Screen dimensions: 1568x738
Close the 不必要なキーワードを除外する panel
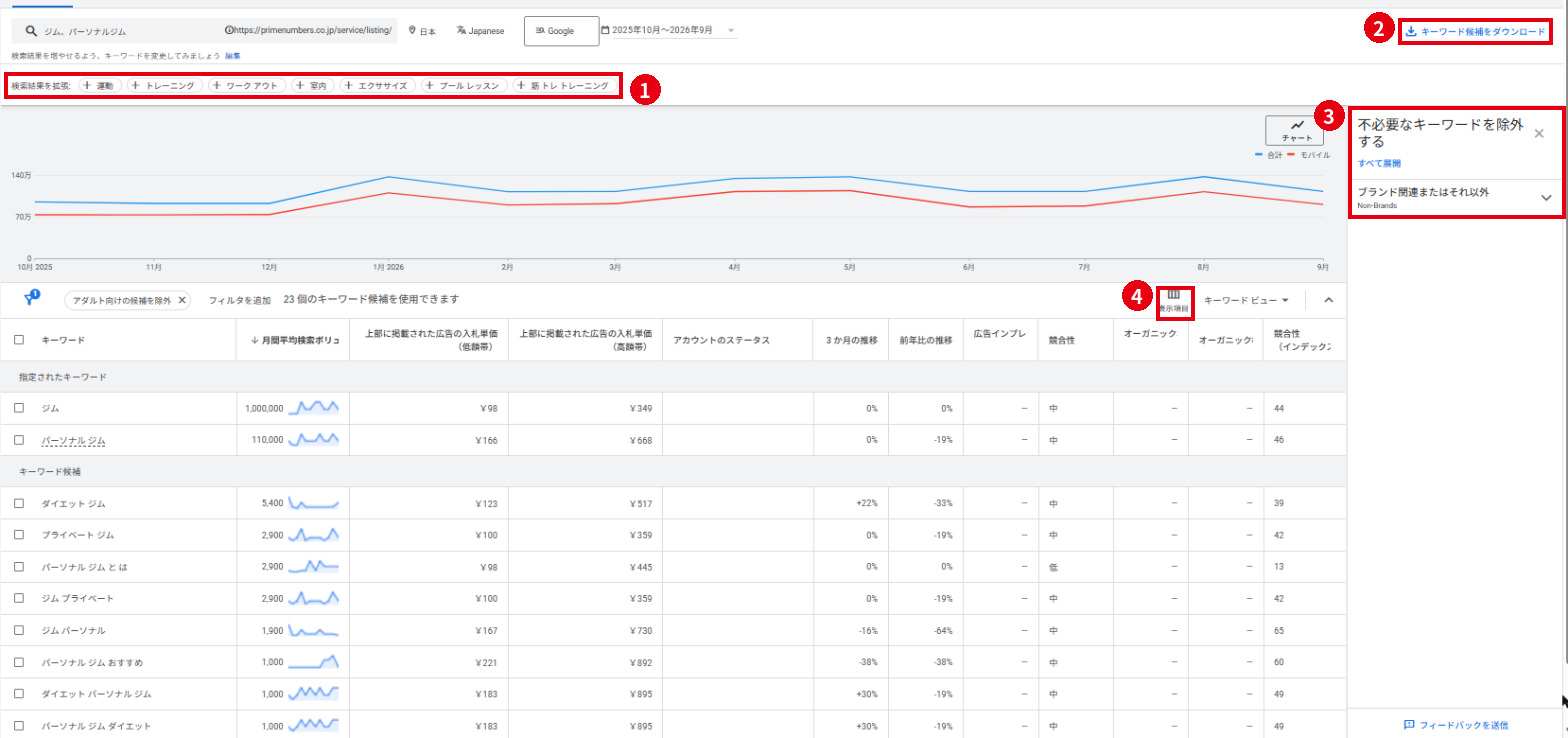(x=1539, y=133)
